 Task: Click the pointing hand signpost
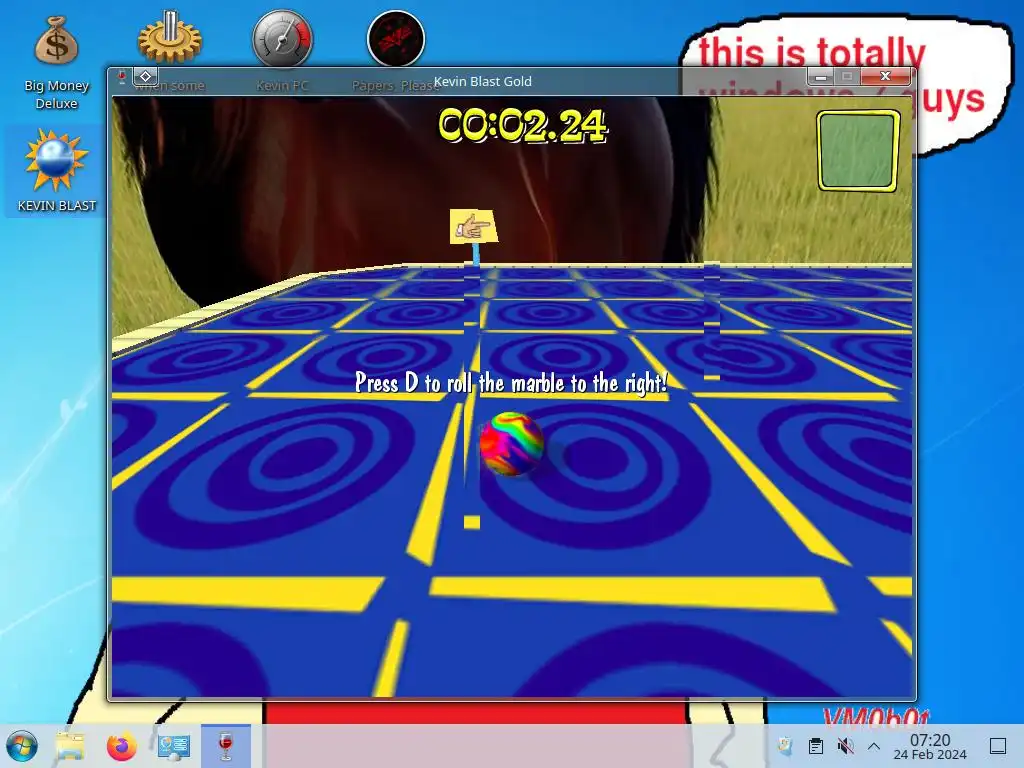coord(473,227)
